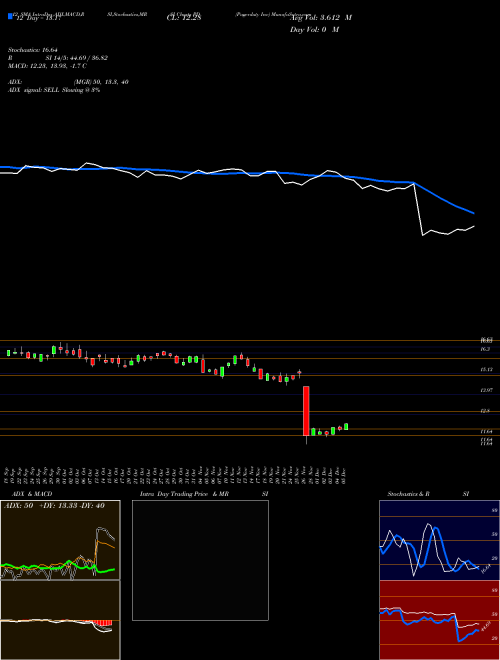Click the '15.13' price axis label
This screenshot has height=660, width=500.
coord(486,369)
